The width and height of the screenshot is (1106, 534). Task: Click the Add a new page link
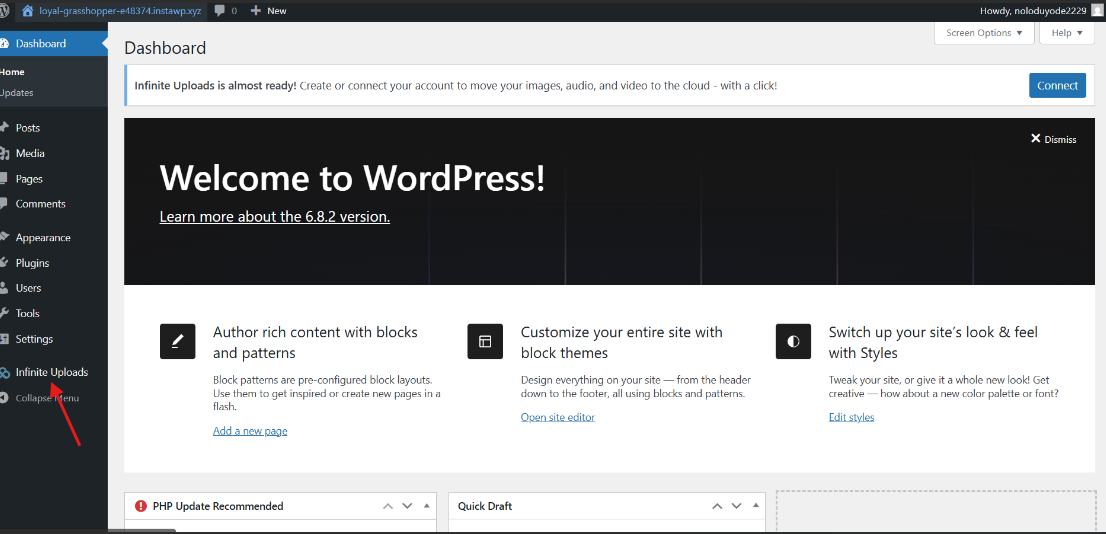coord(250,431)
